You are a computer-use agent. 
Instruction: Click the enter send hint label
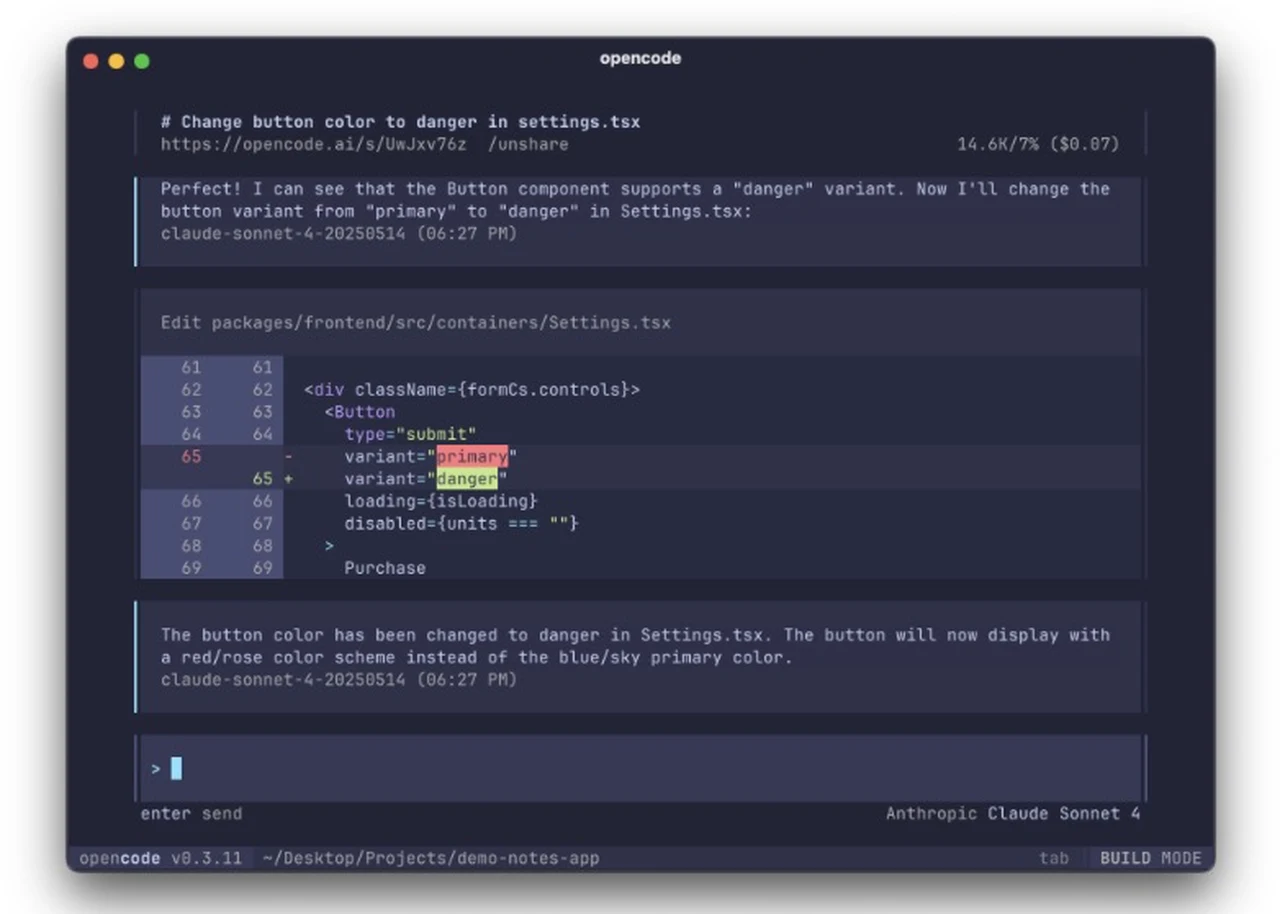click(191, 813)
